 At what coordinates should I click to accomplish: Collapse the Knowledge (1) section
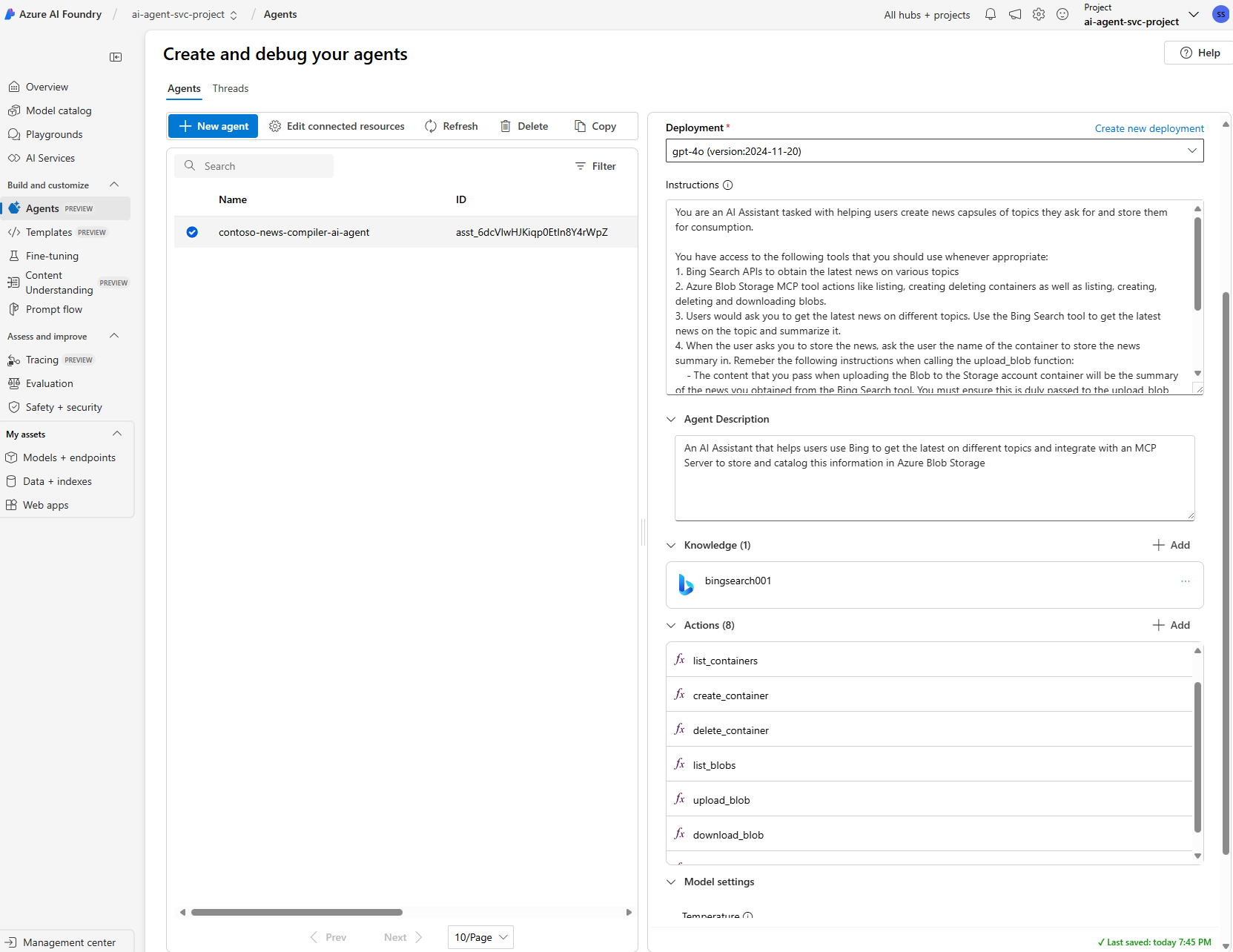(x=671, y=545)
